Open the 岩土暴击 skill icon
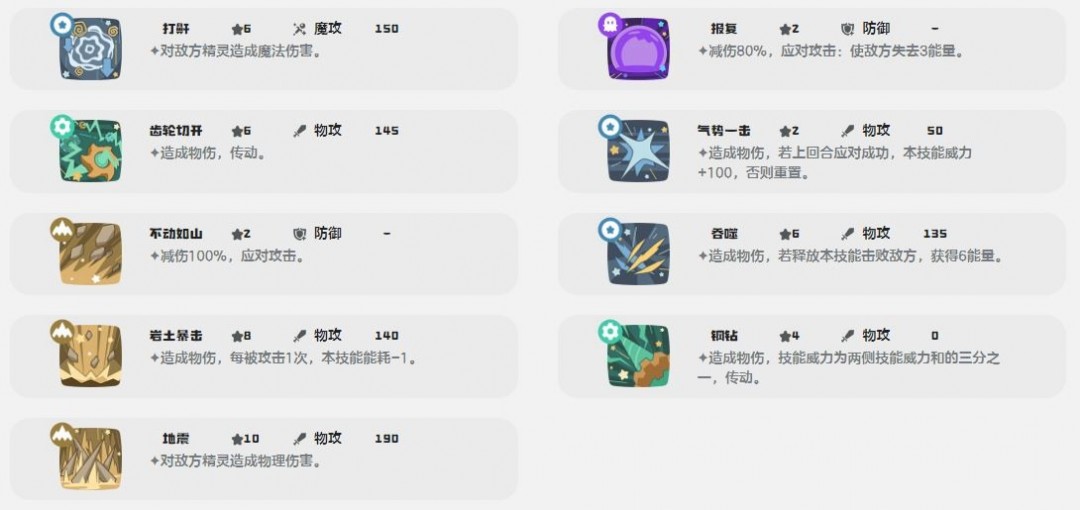 90,356
